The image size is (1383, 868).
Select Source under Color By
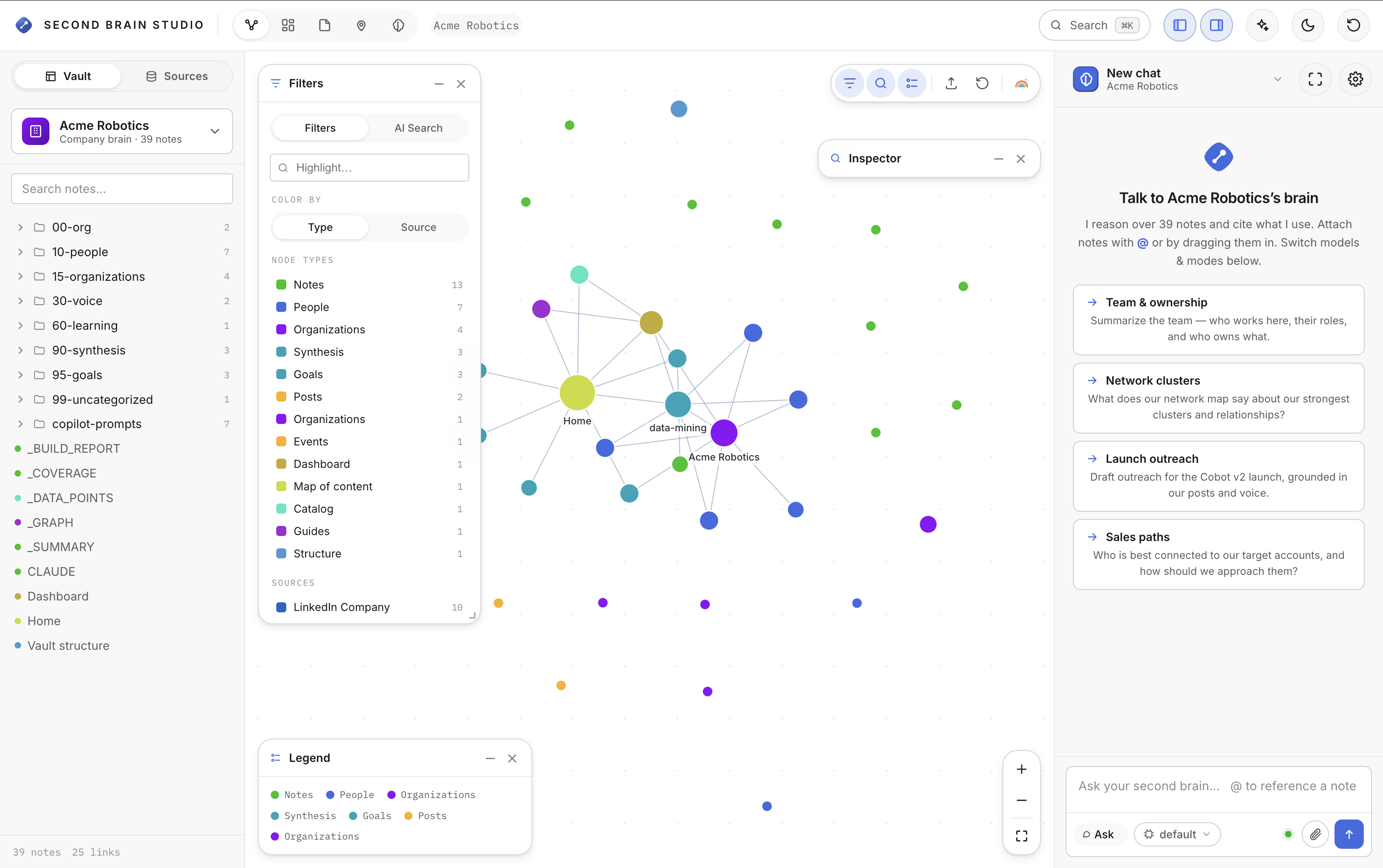point(418,227)
